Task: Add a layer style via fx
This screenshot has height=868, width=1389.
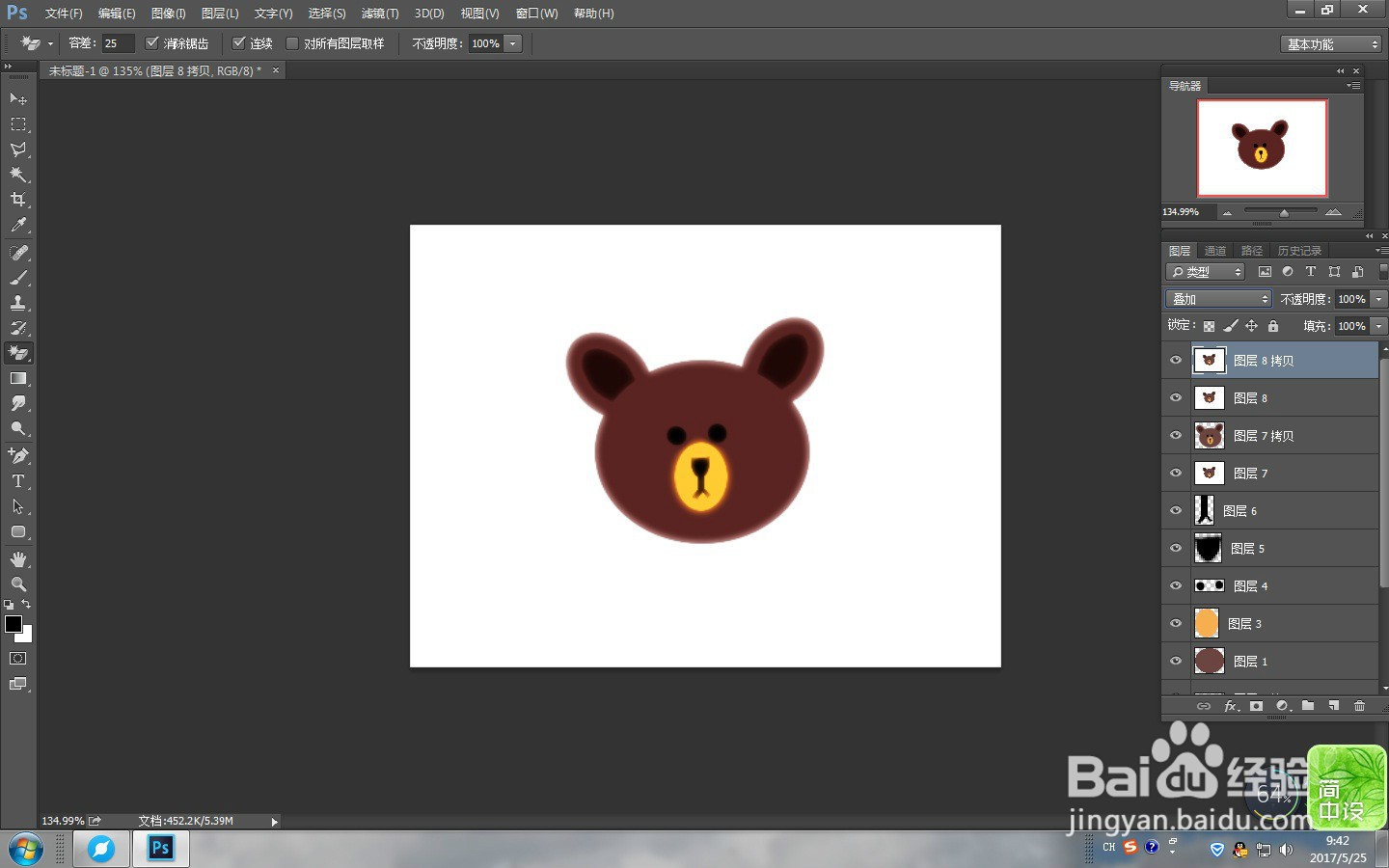Action: pyautogui.click(x=1232, y=706)
